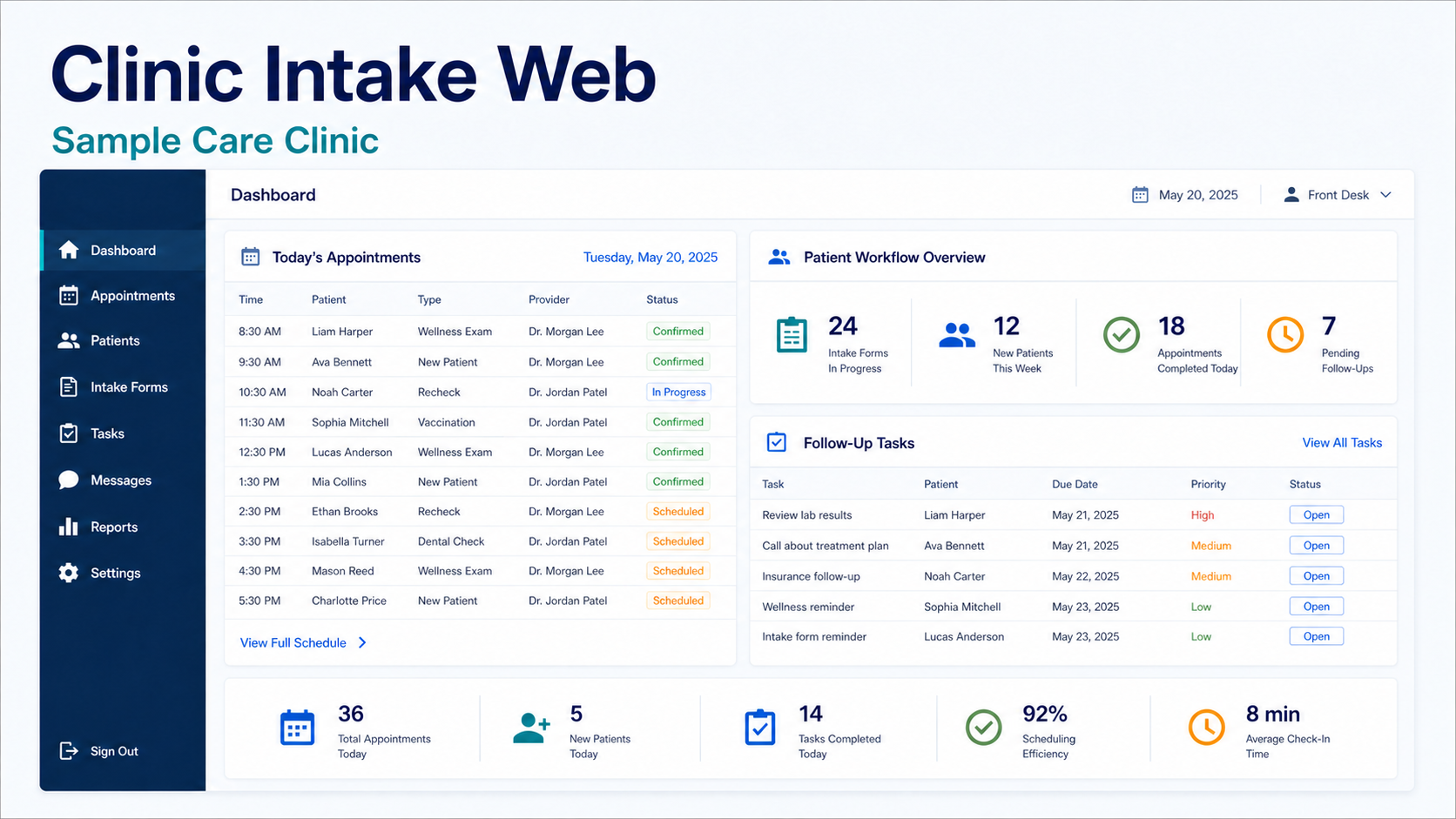1456x819 pixels.
Task: Open the Front Desk dropdown chevron
Action: pos(1385,195)
